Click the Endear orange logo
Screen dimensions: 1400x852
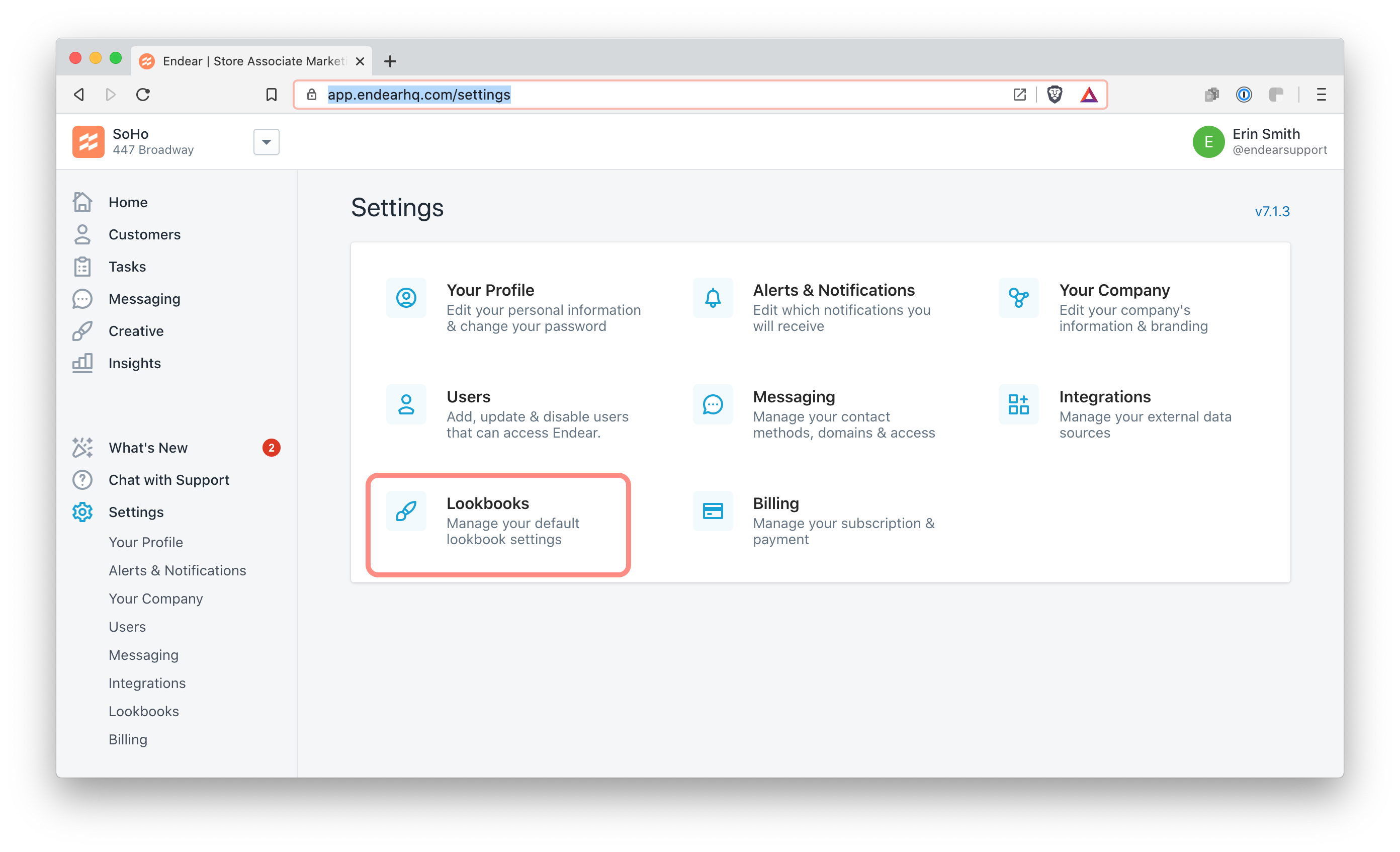88,141
